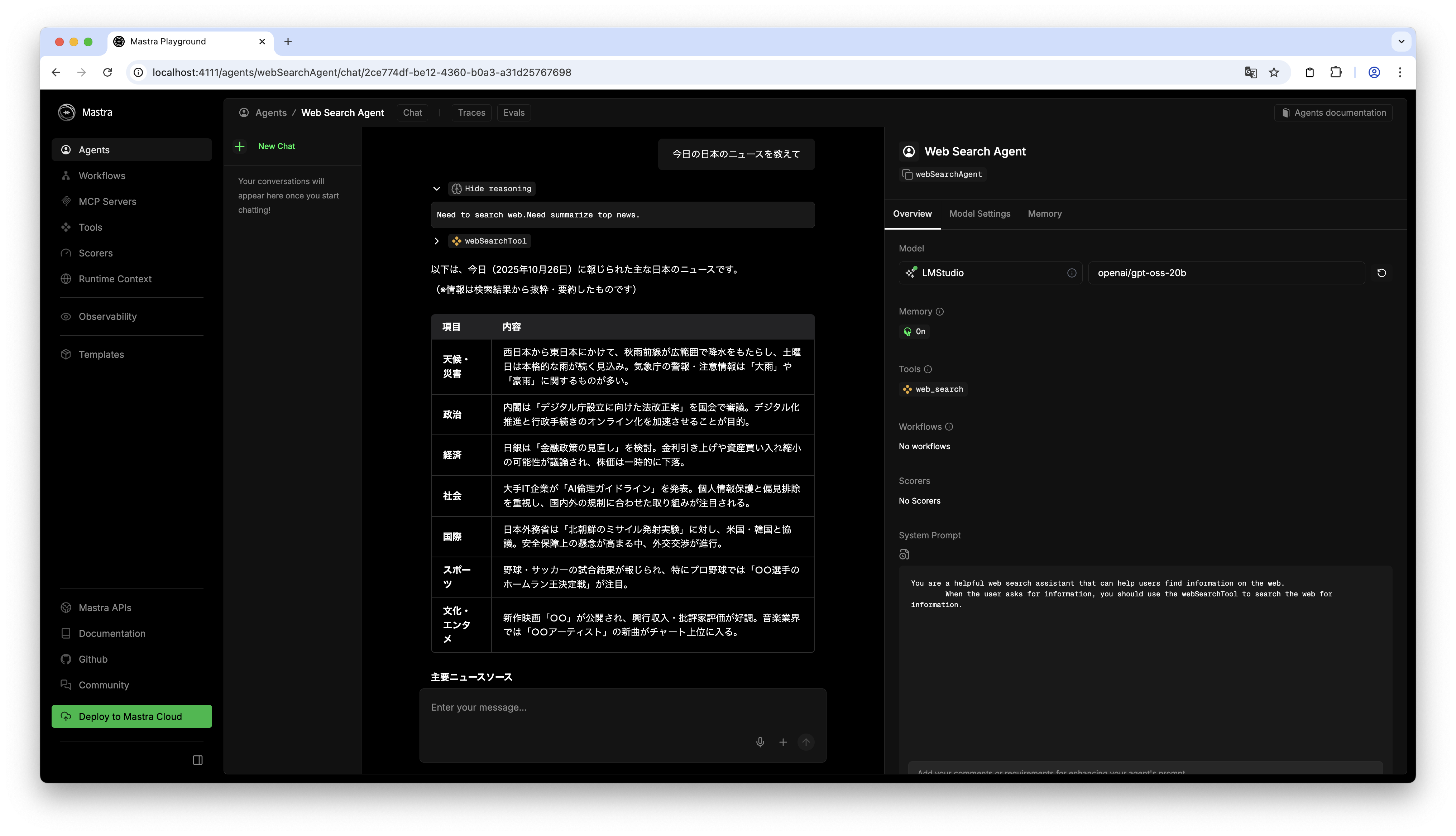Switch to the Model Settings tab
Image resolution: width=1456 pixels, height=836 pixels.
pyautogui.click(x=980, y=213)
